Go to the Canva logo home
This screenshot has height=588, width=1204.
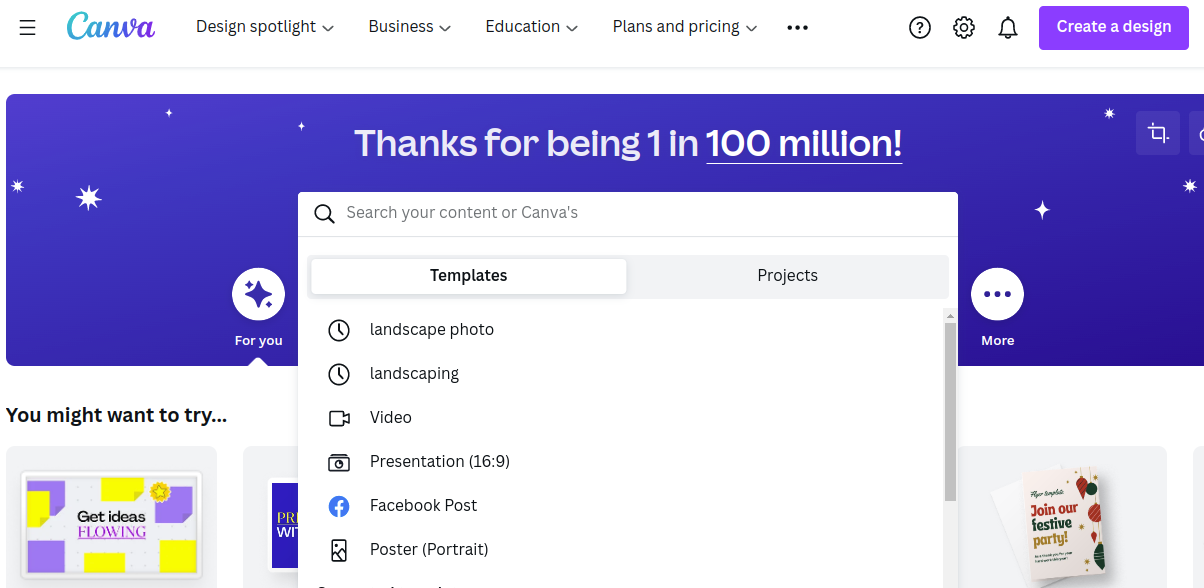pos(110,27)
